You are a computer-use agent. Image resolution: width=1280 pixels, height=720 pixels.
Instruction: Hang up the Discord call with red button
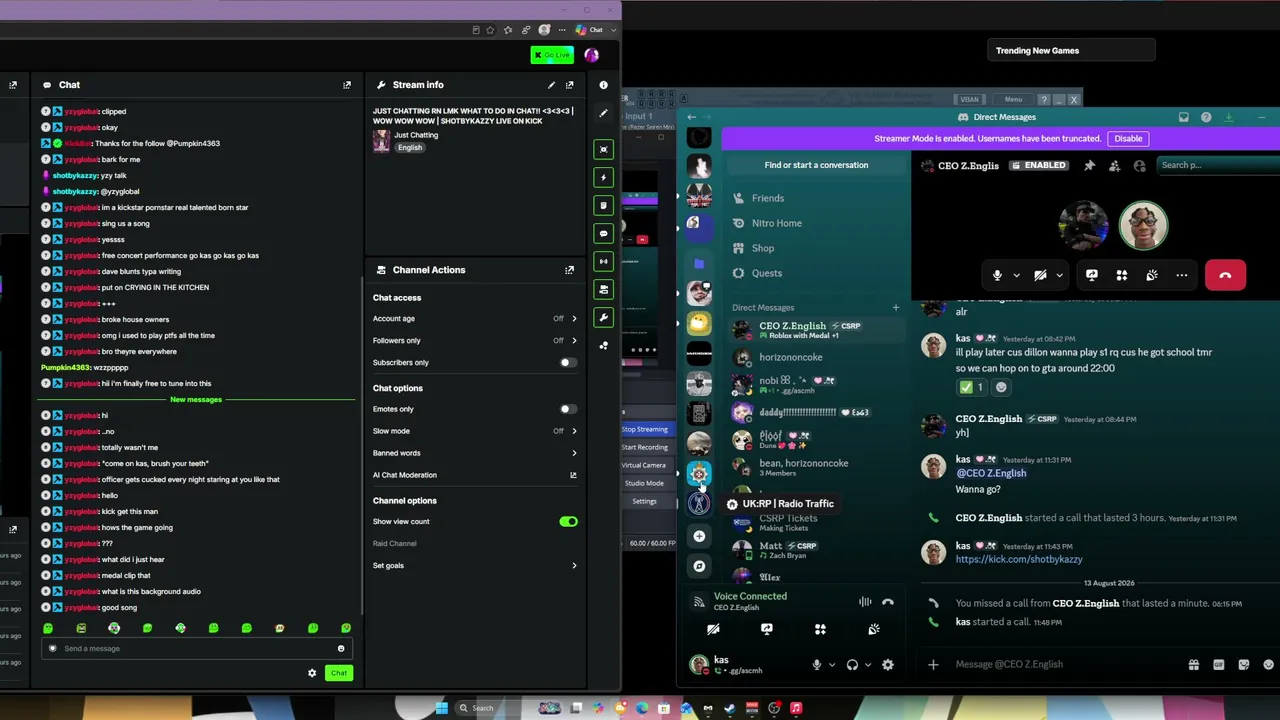point(1225,275)
